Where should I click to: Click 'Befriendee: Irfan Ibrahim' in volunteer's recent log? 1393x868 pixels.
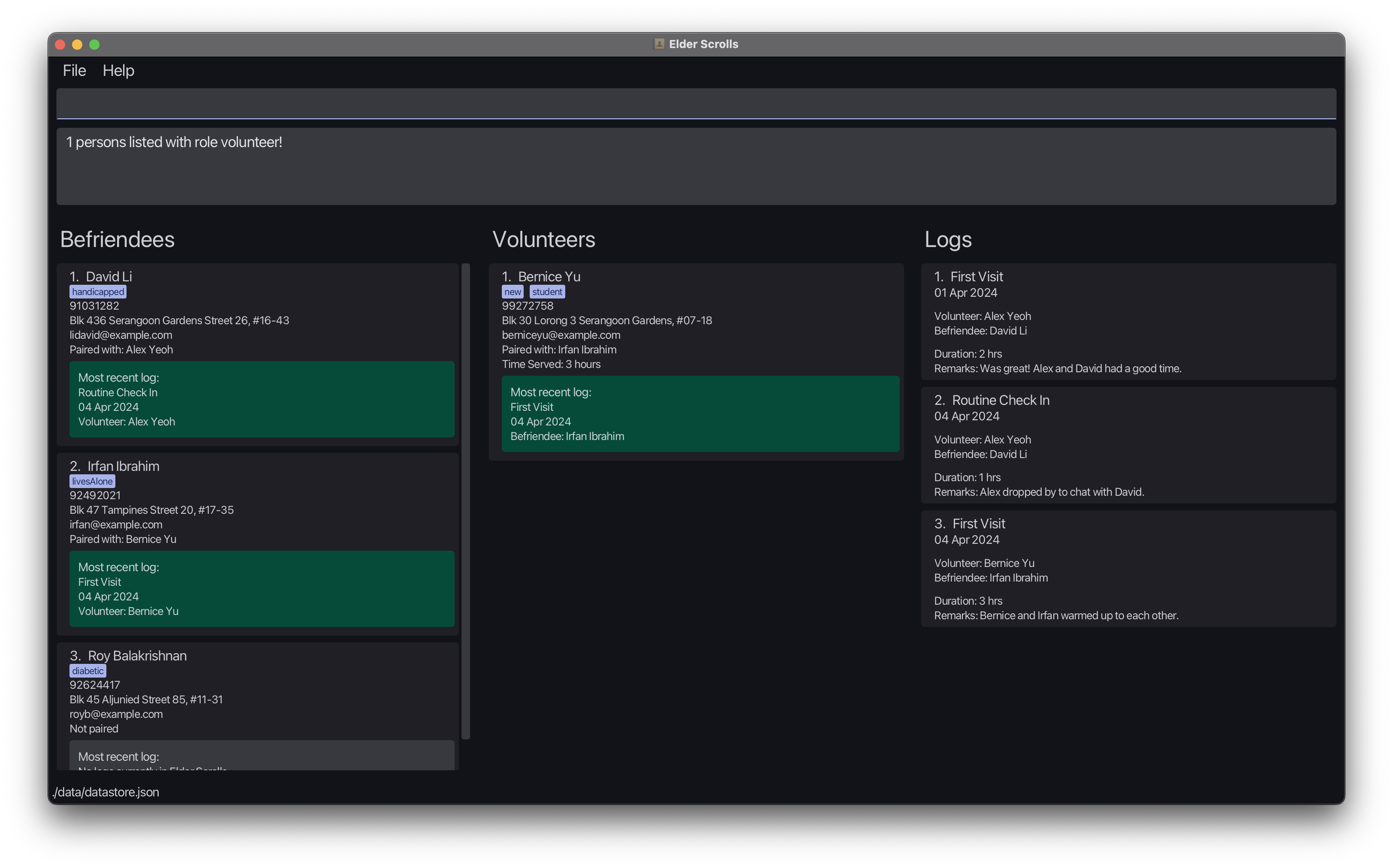coord(567,436)
